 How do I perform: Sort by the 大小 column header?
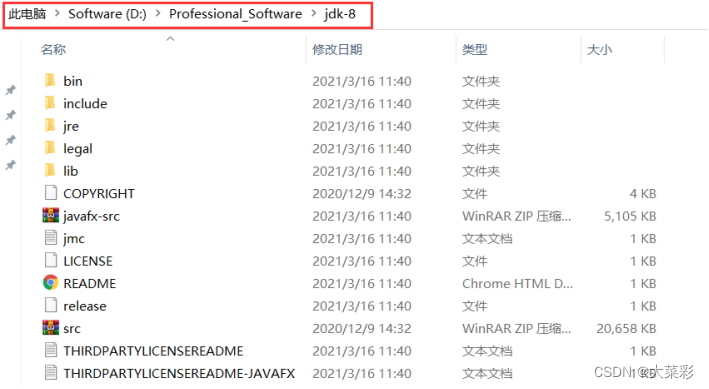(x=600, y=49)
